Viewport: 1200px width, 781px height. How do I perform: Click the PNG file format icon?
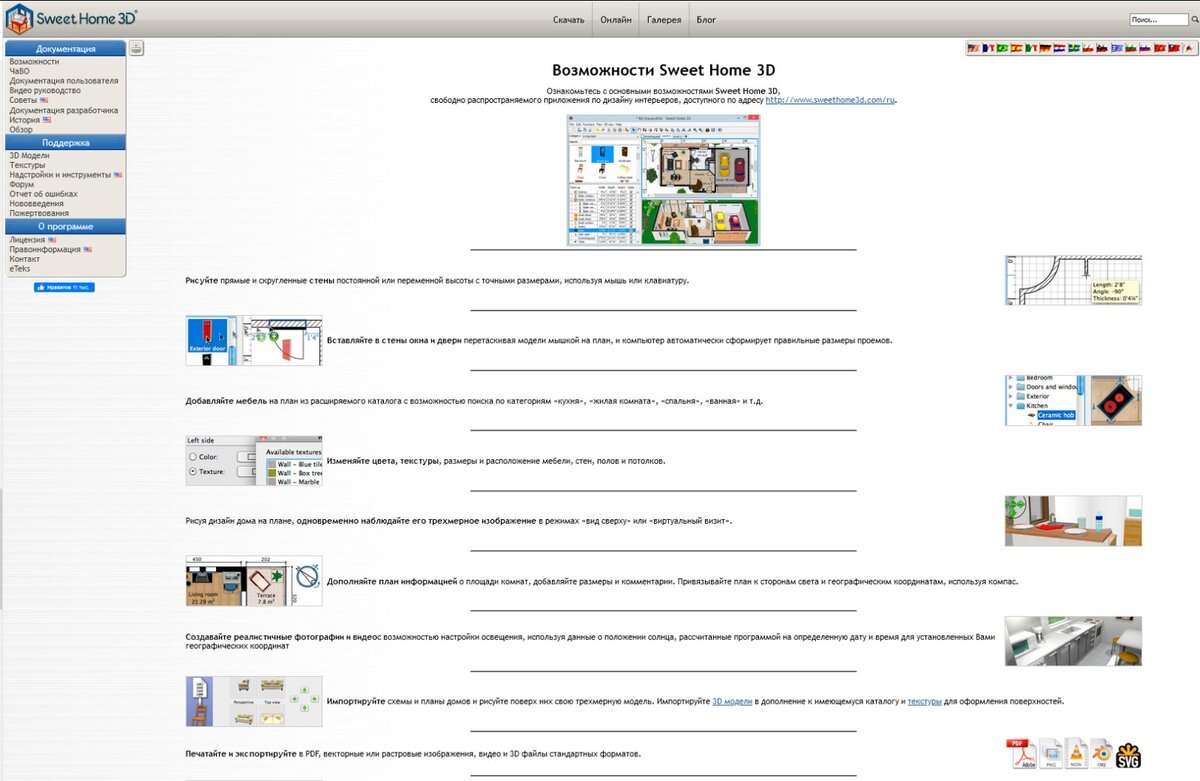click(x=1050, y=754)
